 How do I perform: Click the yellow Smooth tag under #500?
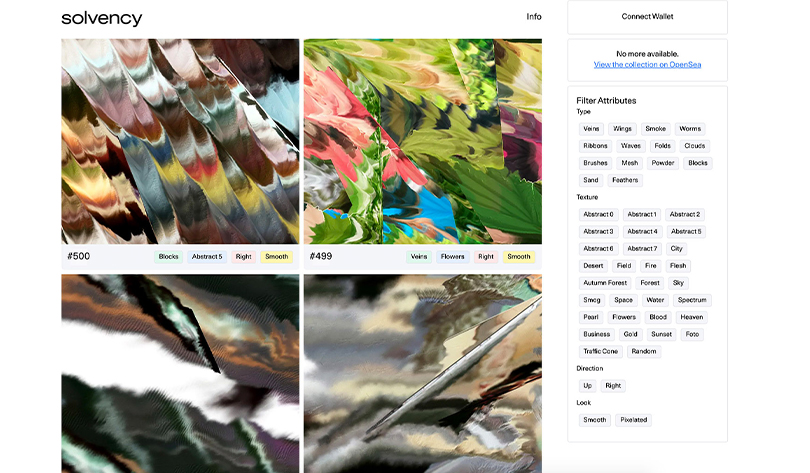coord(276,257)
